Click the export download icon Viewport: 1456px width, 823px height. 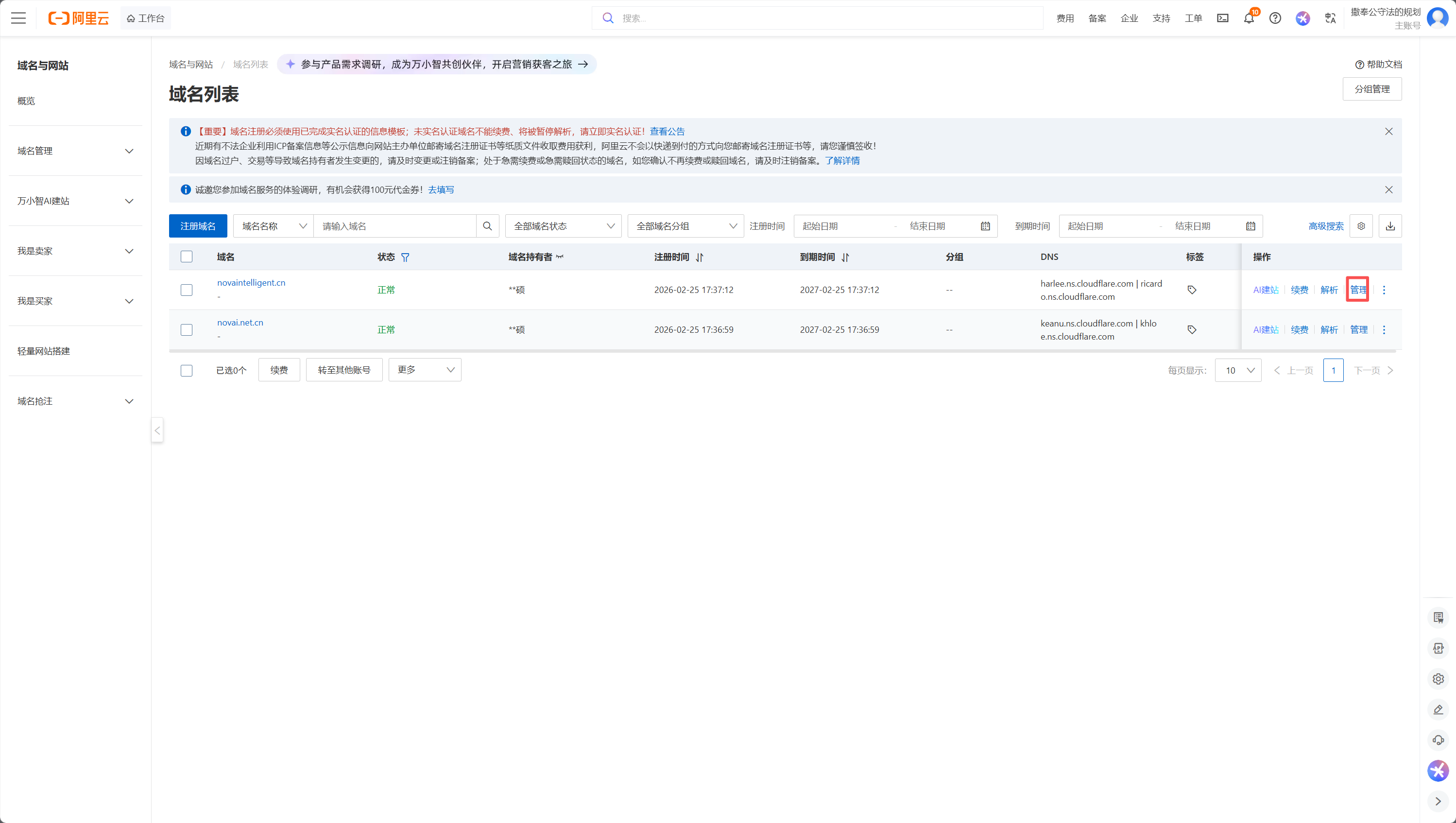point(1390,226)
